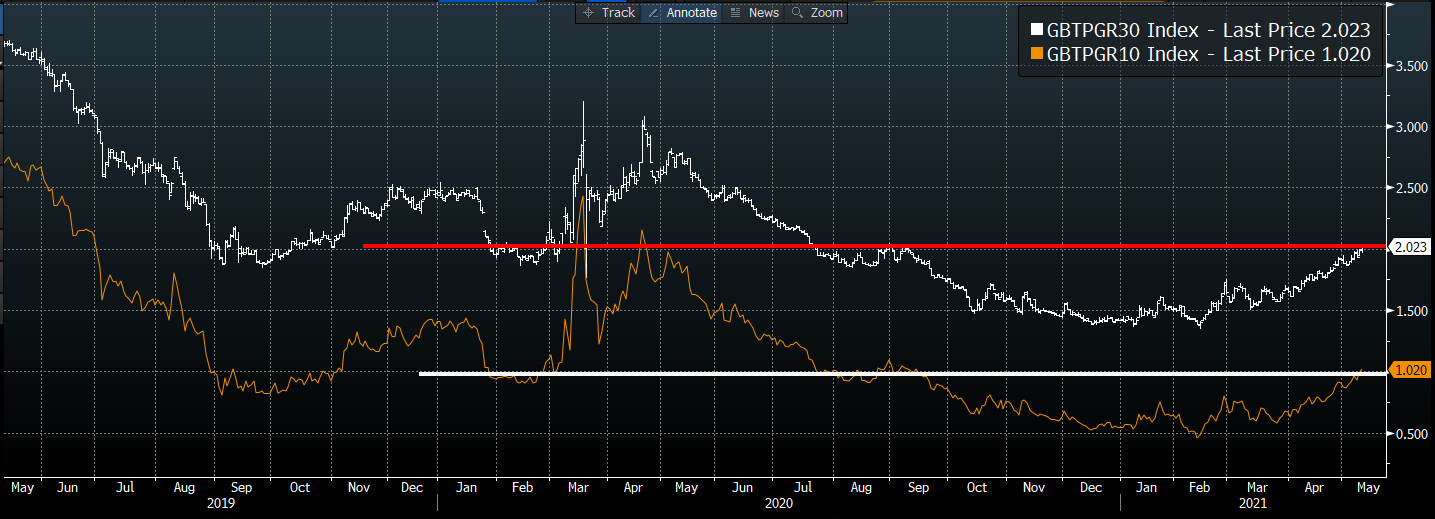Click the 0.500 y-axis label
The width and height of the screenshot is (1435, 519).
[x=1410, y=434]
